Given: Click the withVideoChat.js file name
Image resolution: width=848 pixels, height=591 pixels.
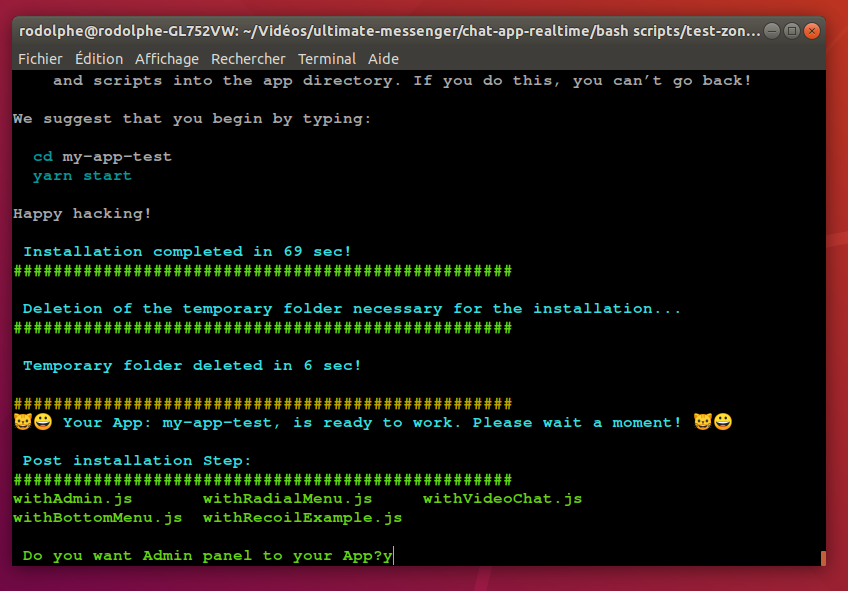Looking at the screenshot, I should coord(502,498).
